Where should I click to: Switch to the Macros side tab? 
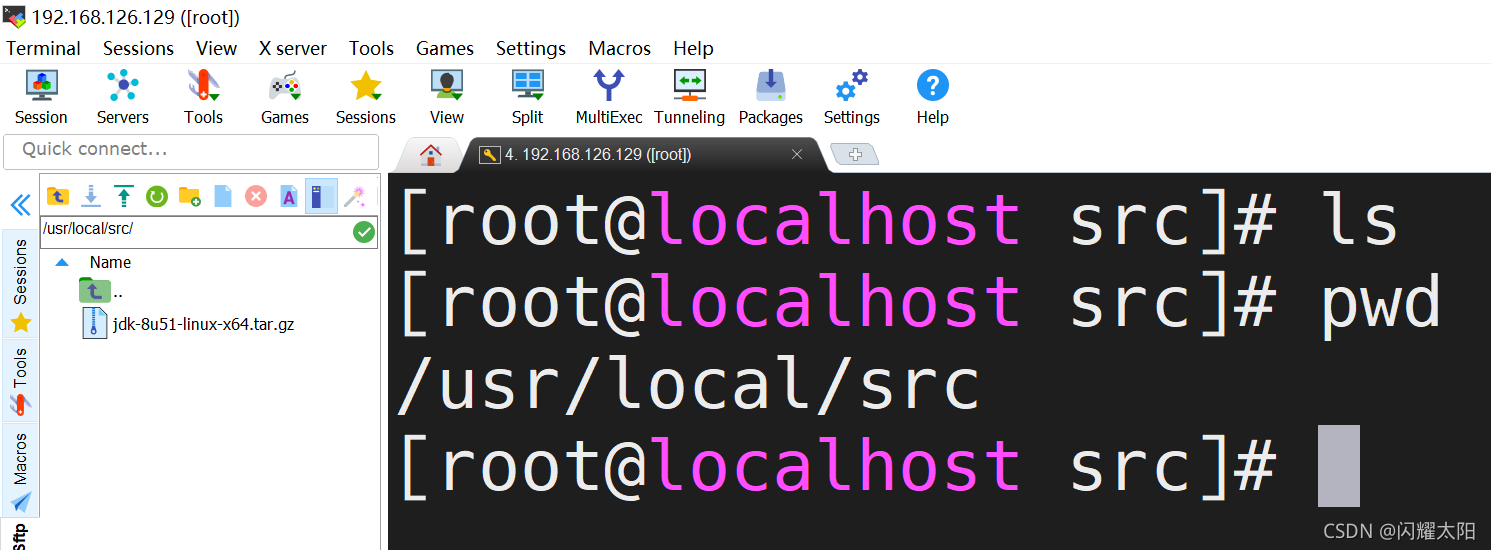[20, 470]
